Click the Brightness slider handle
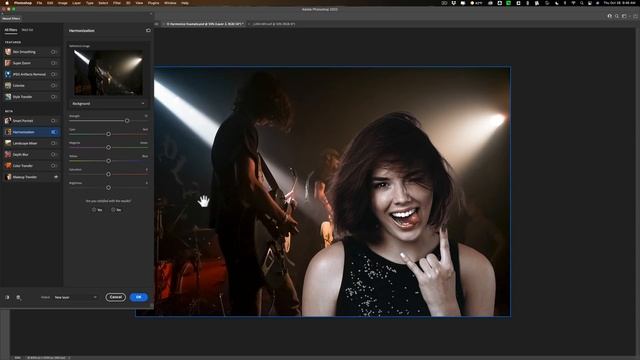Image resolution: width=640 pixels, height=360 pixels. [x=109, y=188]
